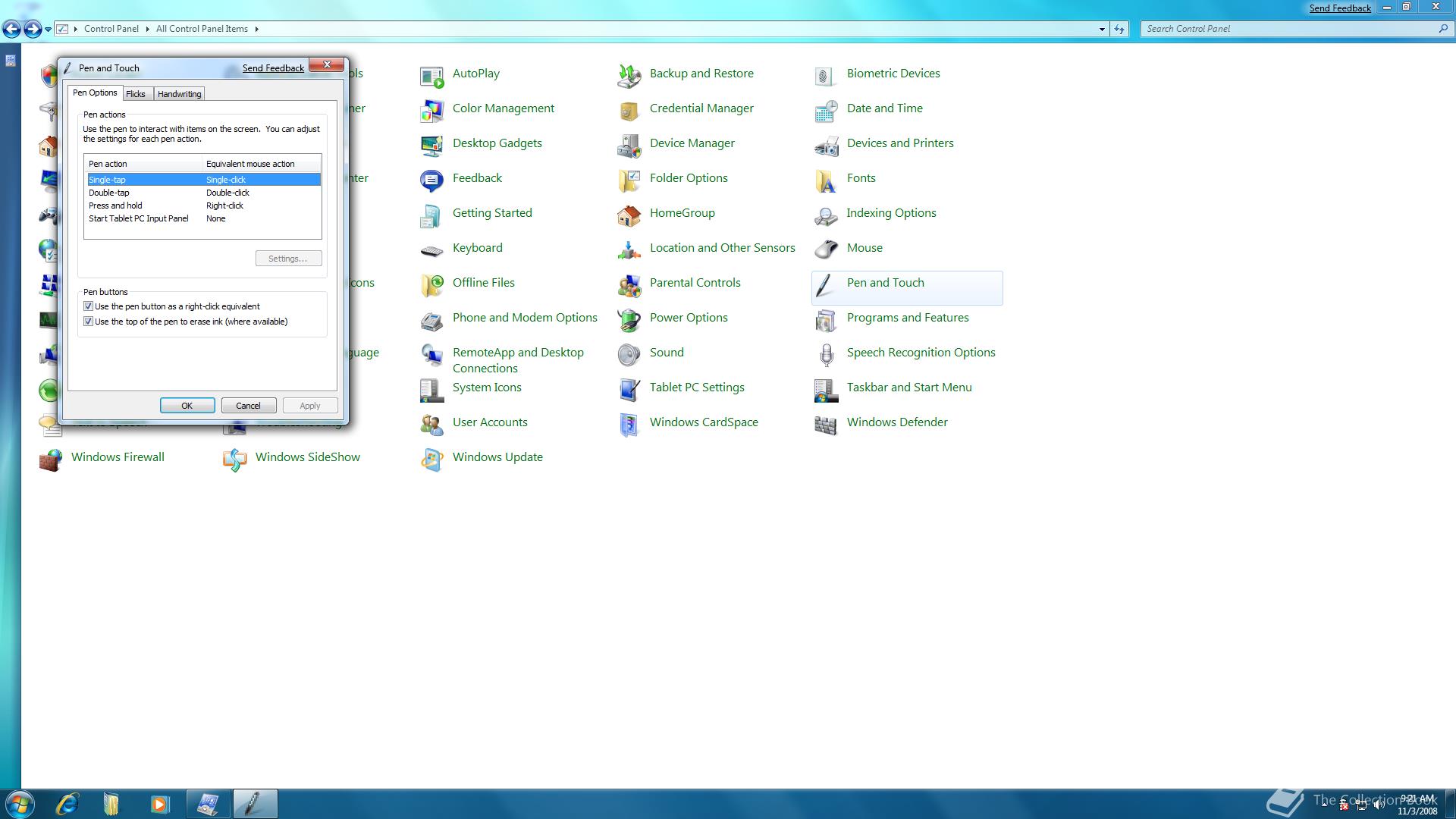This screenshot has width=1456, height=819.
Task: Click the clock in system tray
Action: click(1417, 805)
